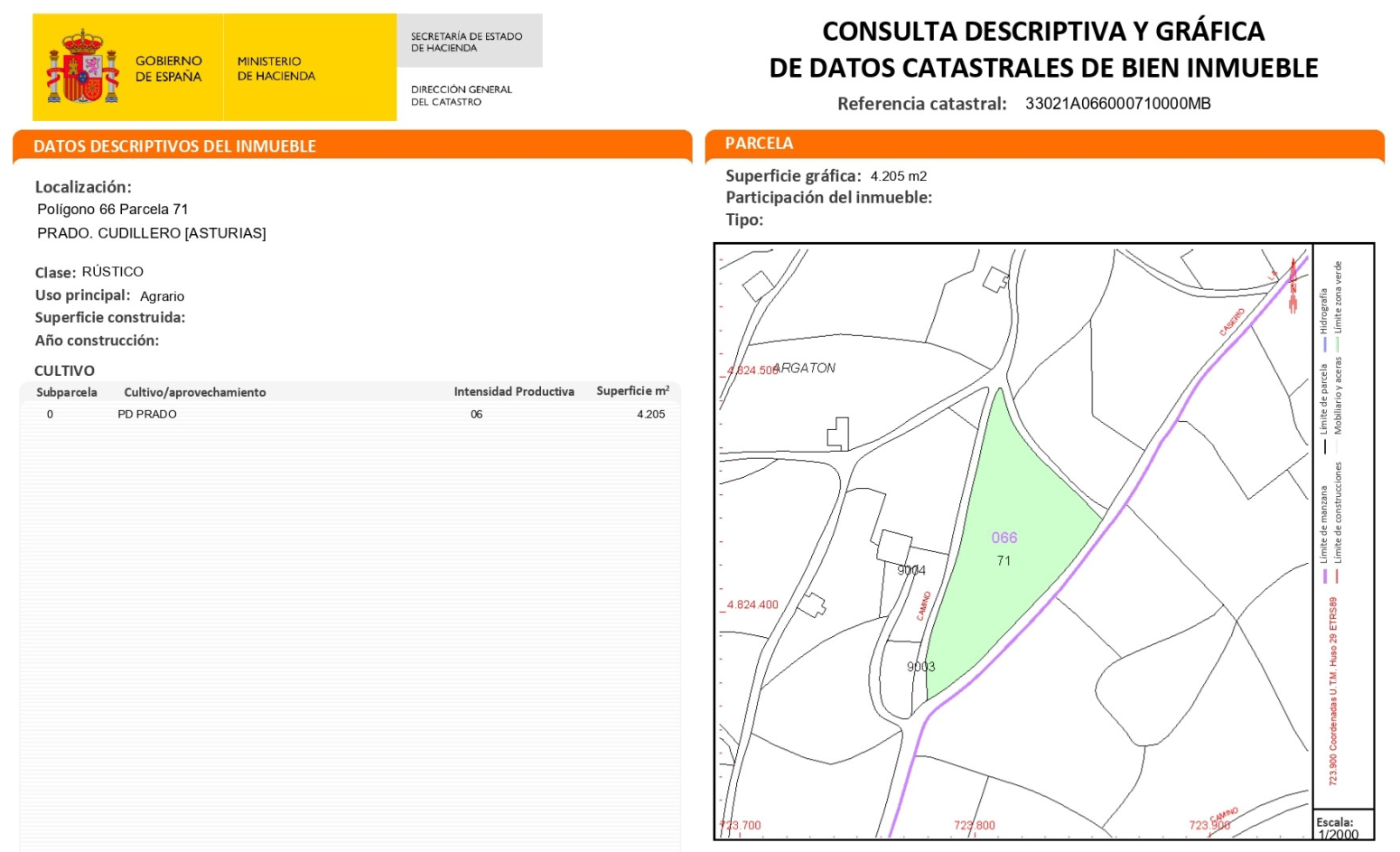Click the 'PD PRADO' table cell

(x=147, y=414)
